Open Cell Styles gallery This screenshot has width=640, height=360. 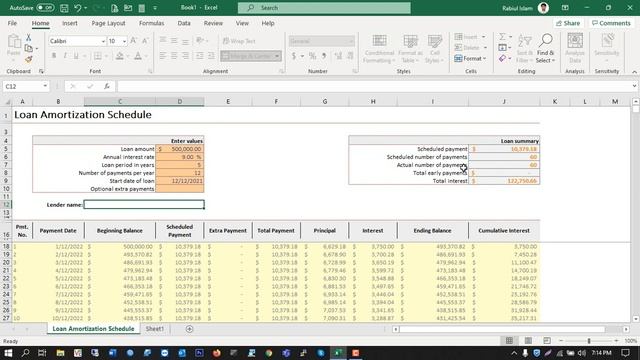coord(435,49)
